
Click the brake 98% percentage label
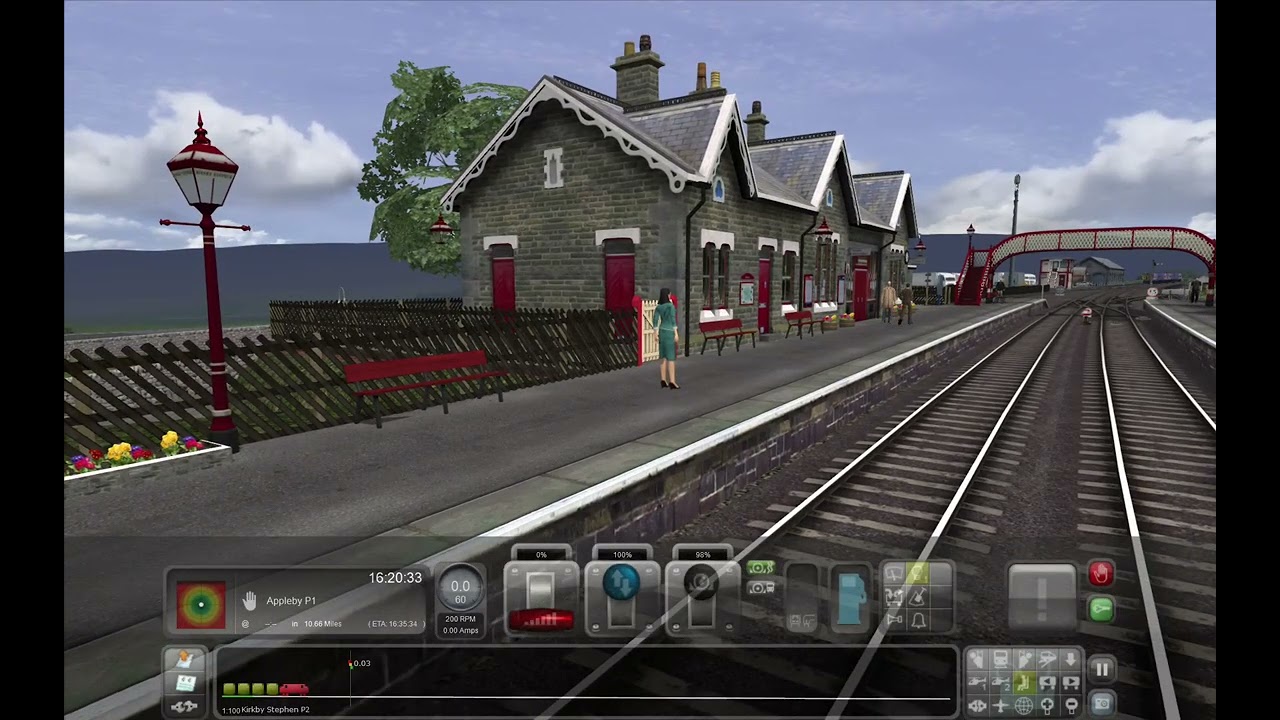pyautogui.click(x=702, y=554)
